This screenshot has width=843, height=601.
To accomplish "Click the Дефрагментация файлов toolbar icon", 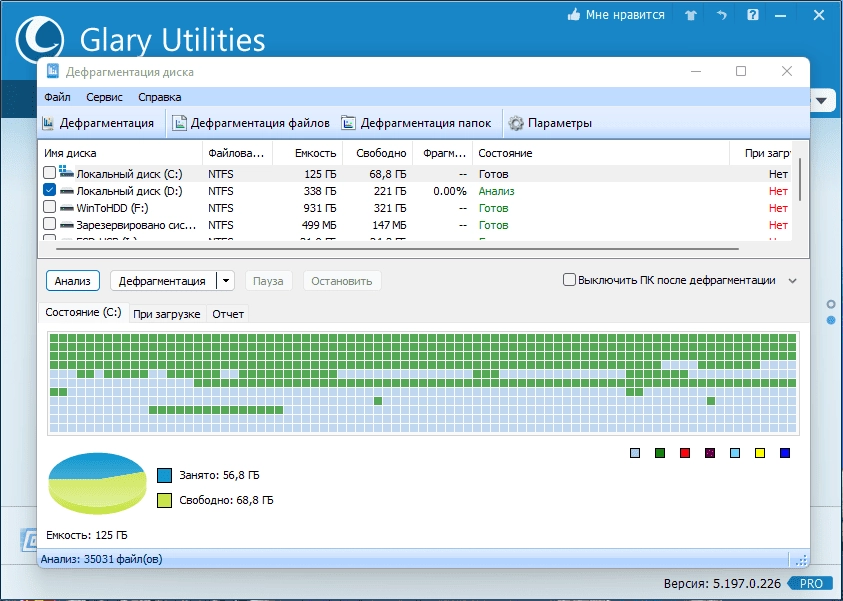I will 179,123.
